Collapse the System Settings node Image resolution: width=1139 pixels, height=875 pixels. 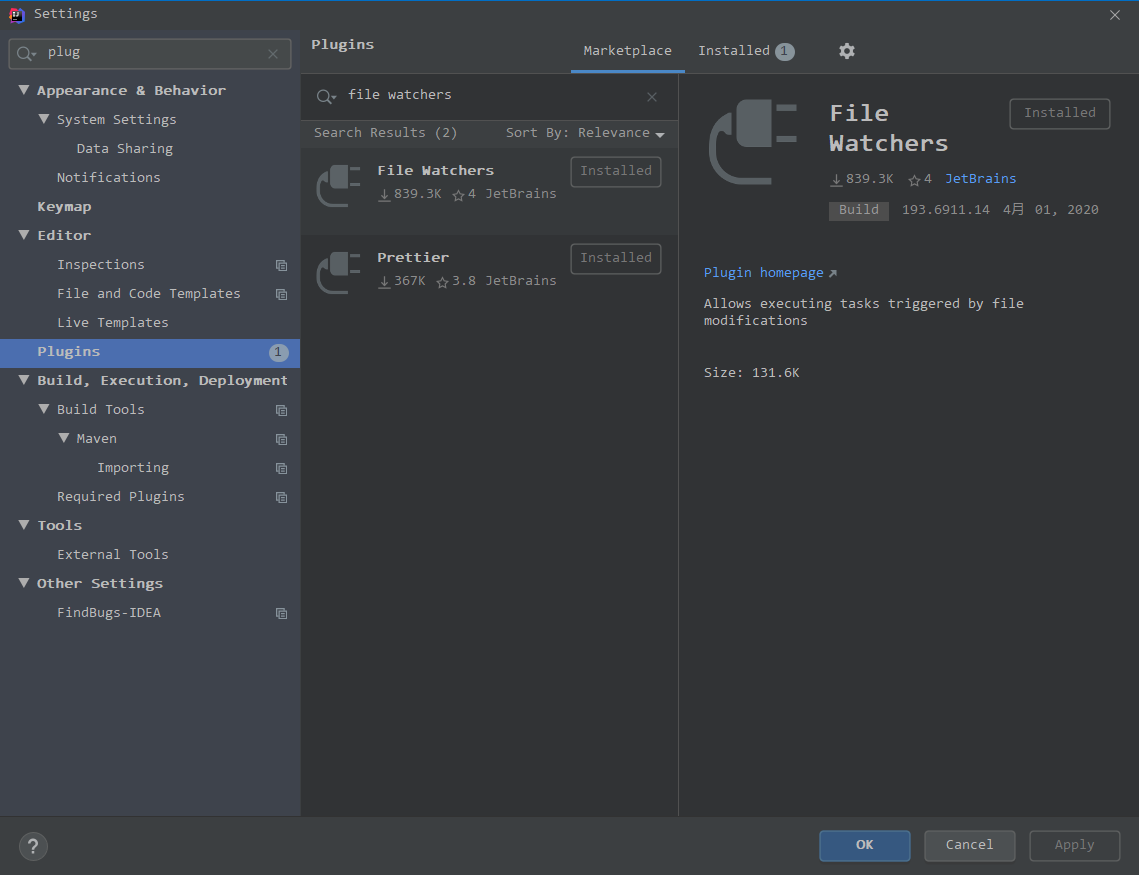click(x=44, y=119)
